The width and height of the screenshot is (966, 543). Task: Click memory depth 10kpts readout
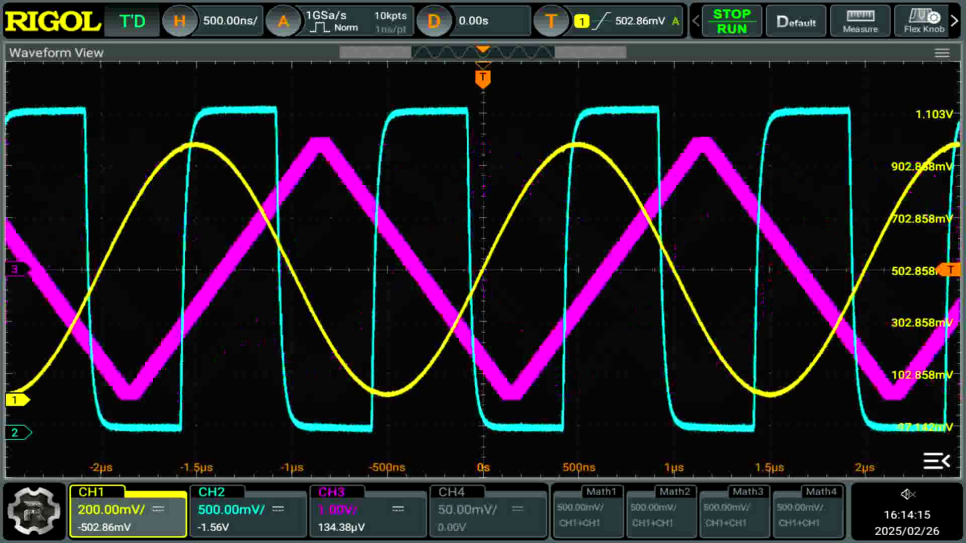(390, 15)
